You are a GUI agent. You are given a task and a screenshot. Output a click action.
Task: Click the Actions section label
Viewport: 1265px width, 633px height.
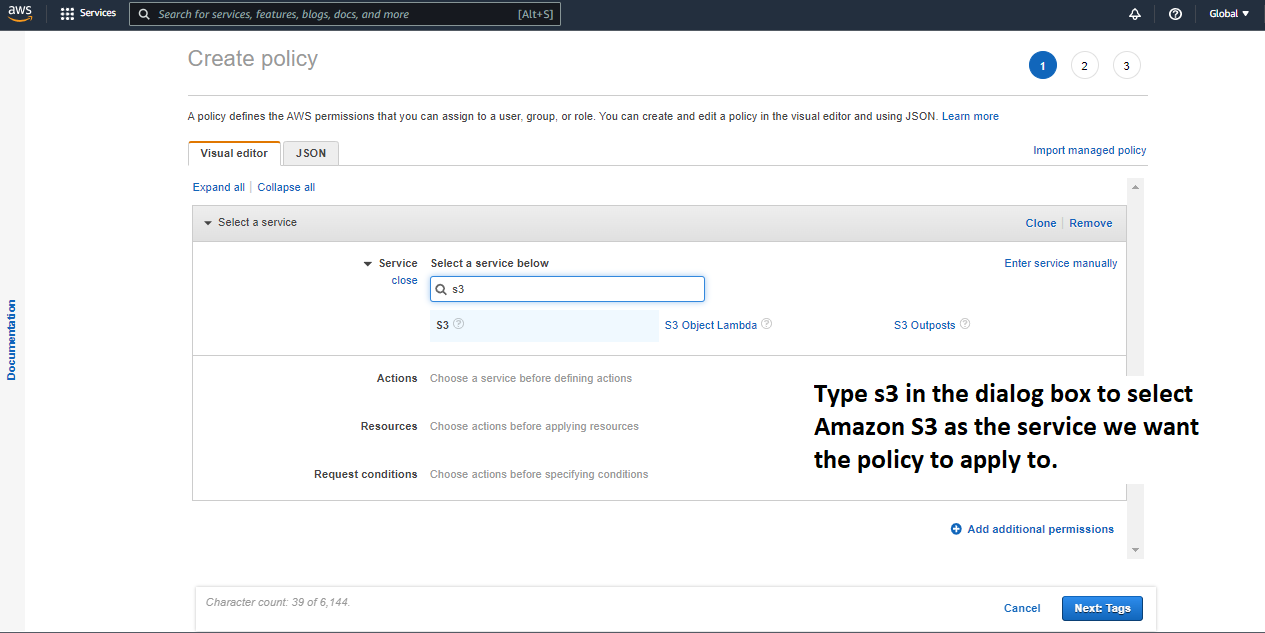(x=397, y=378)
